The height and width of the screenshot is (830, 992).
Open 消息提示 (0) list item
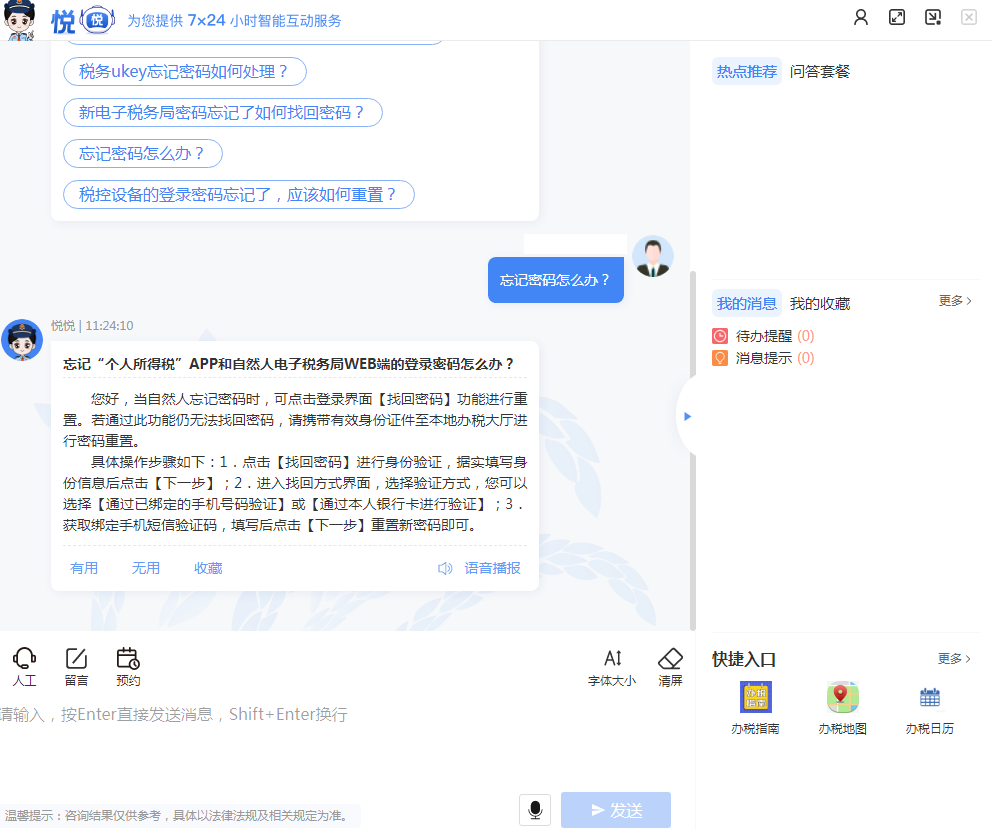pyautogui.click(x=764, y=358)
